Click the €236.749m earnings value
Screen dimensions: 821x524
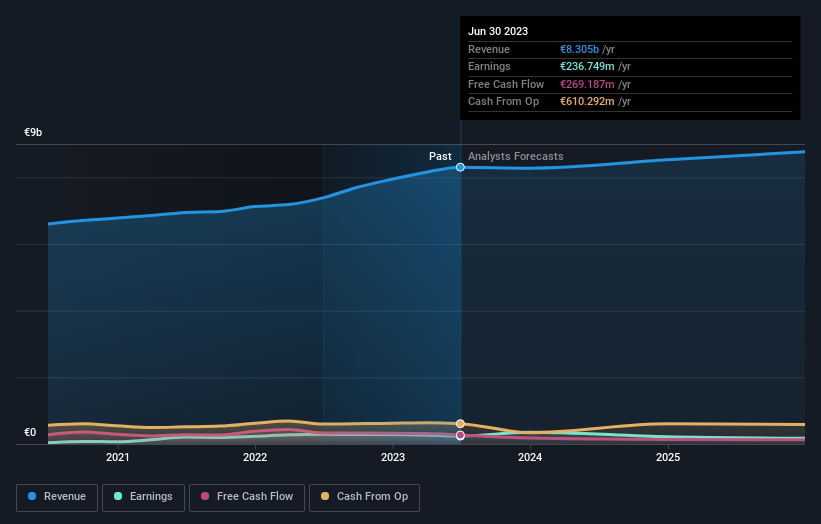click(x=587, y=66)
